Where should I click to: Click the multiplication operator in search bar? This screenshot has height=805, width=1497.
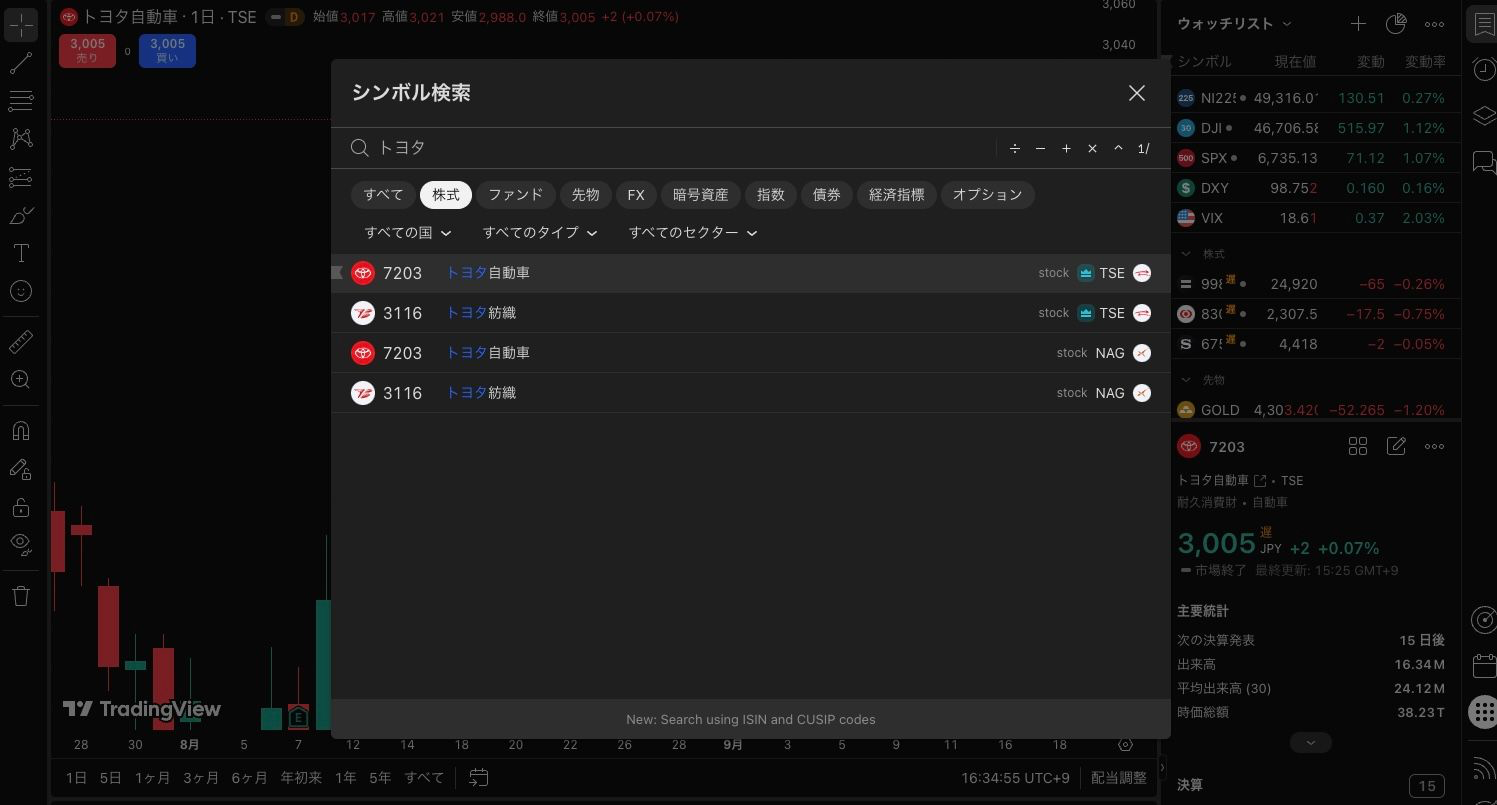(1092, 148)
